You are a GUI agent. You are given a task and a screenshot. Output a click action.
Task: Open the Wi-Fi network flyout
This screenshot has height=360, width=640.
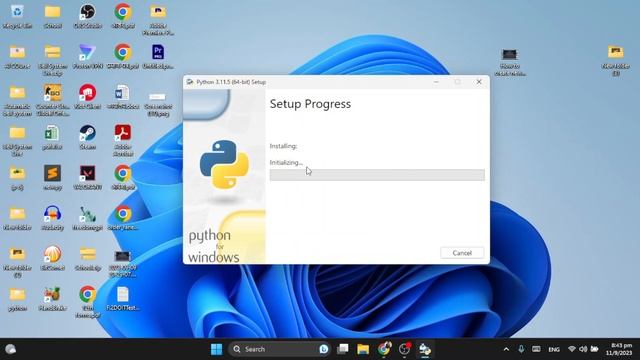(572, 349)
